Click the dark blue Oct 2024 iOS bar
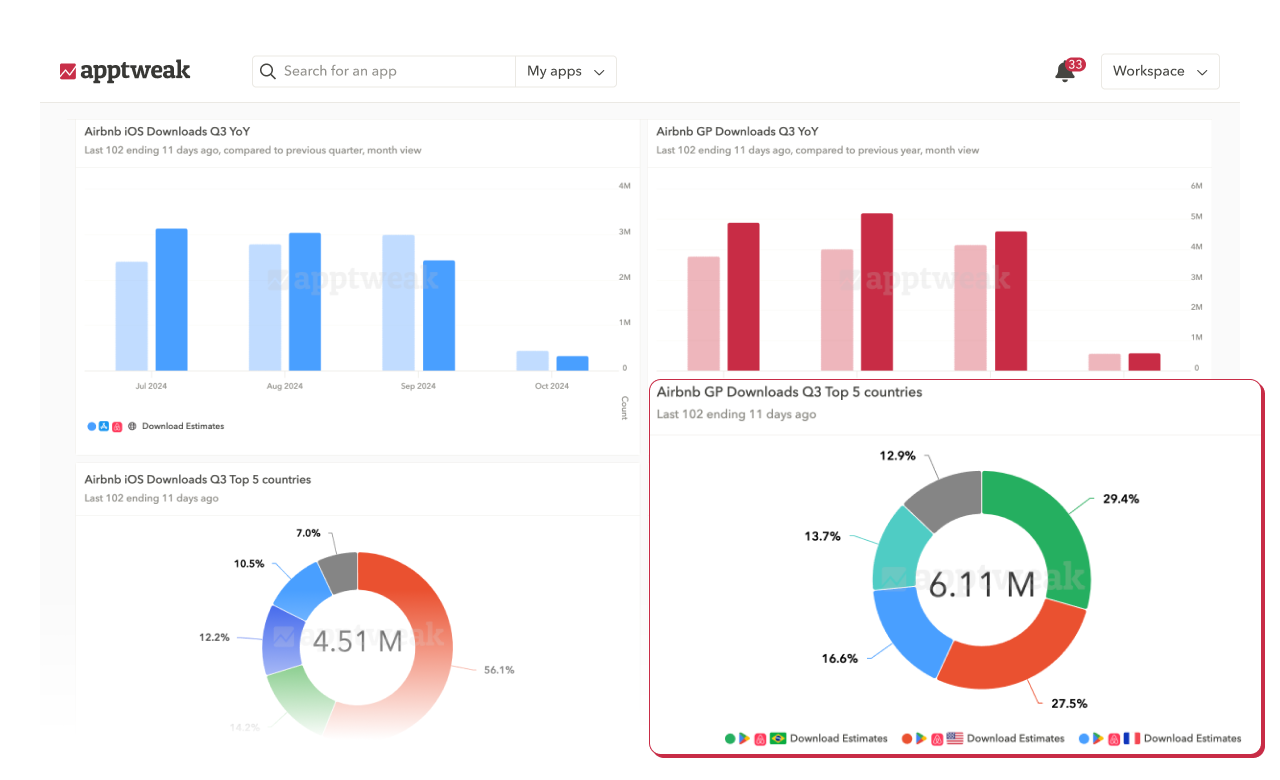Screen dimensions: 1280x780 click(x=573, y=364)
